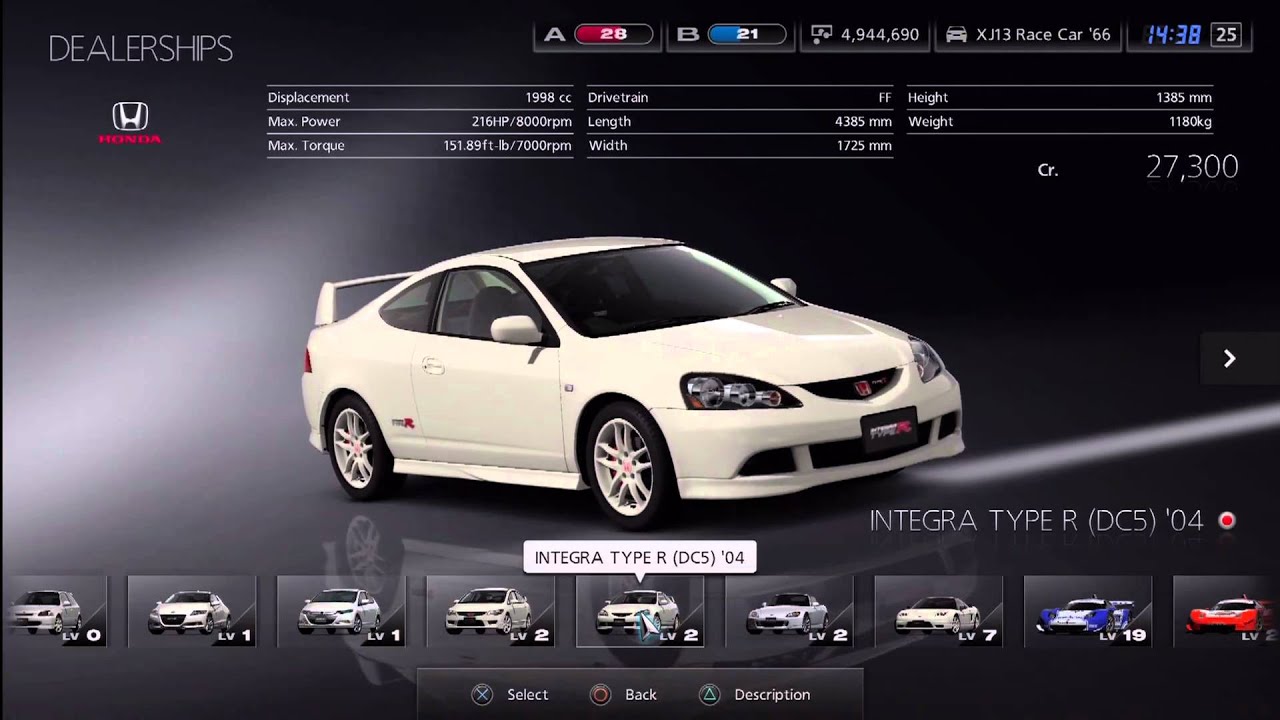Viewport: 1280px width, 720px height.
Task: Select the LV 7 white coupe thumbnail
Action: click(938, 611)
